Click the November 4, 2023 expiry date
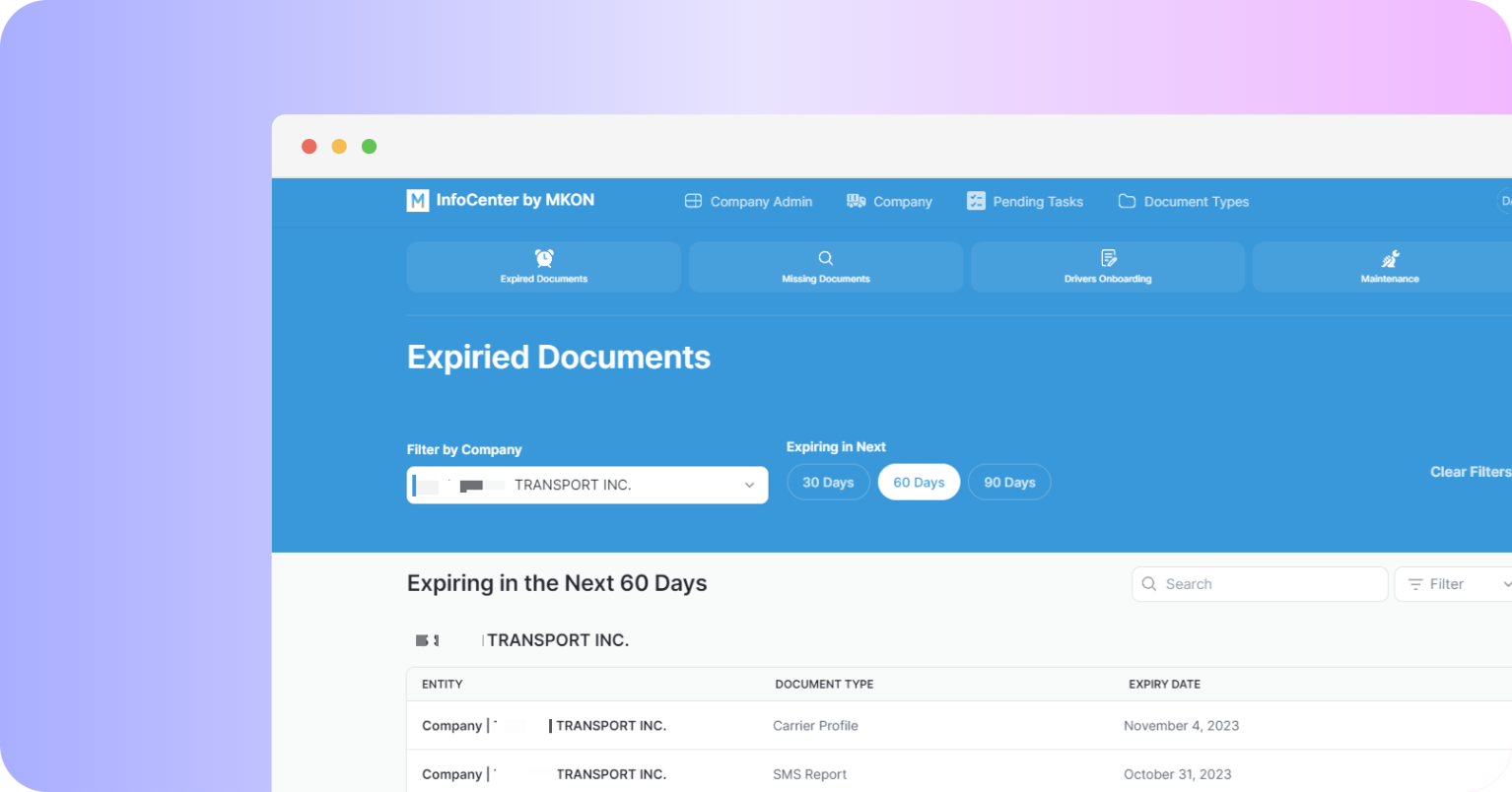 [1181, 725]
